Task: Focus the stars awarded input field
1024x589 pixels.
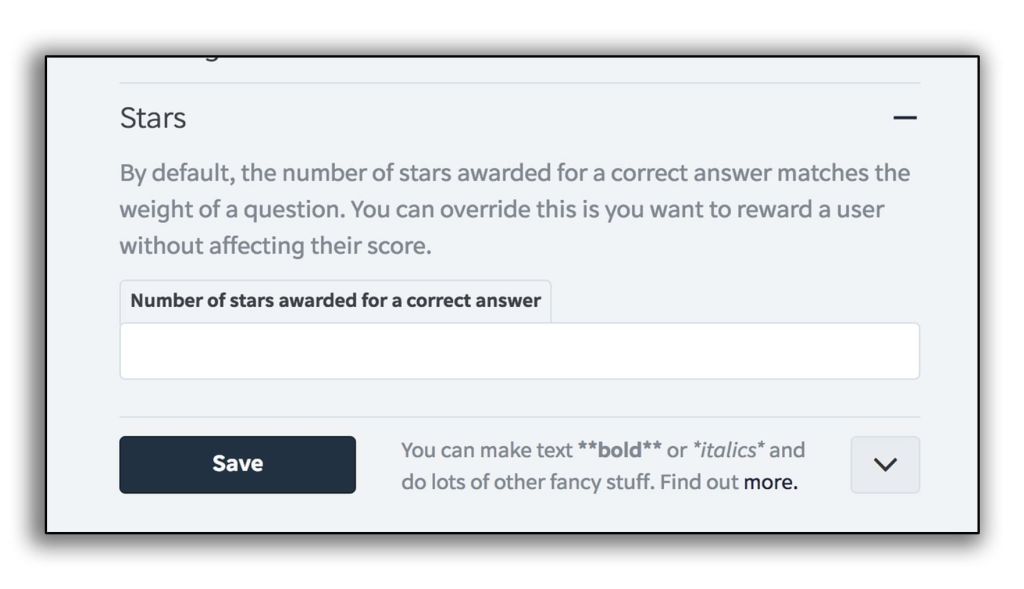Action: (x=520, y=351)
